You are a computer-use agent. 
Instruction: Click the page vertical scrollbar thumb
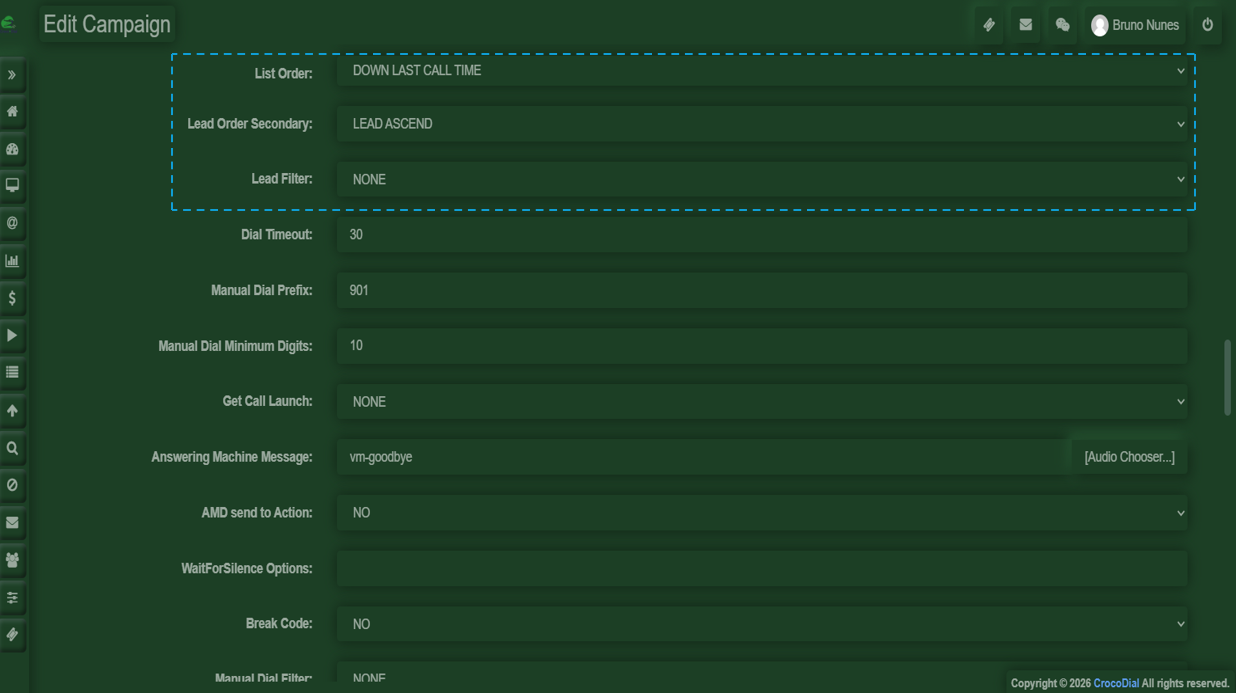1227,377
